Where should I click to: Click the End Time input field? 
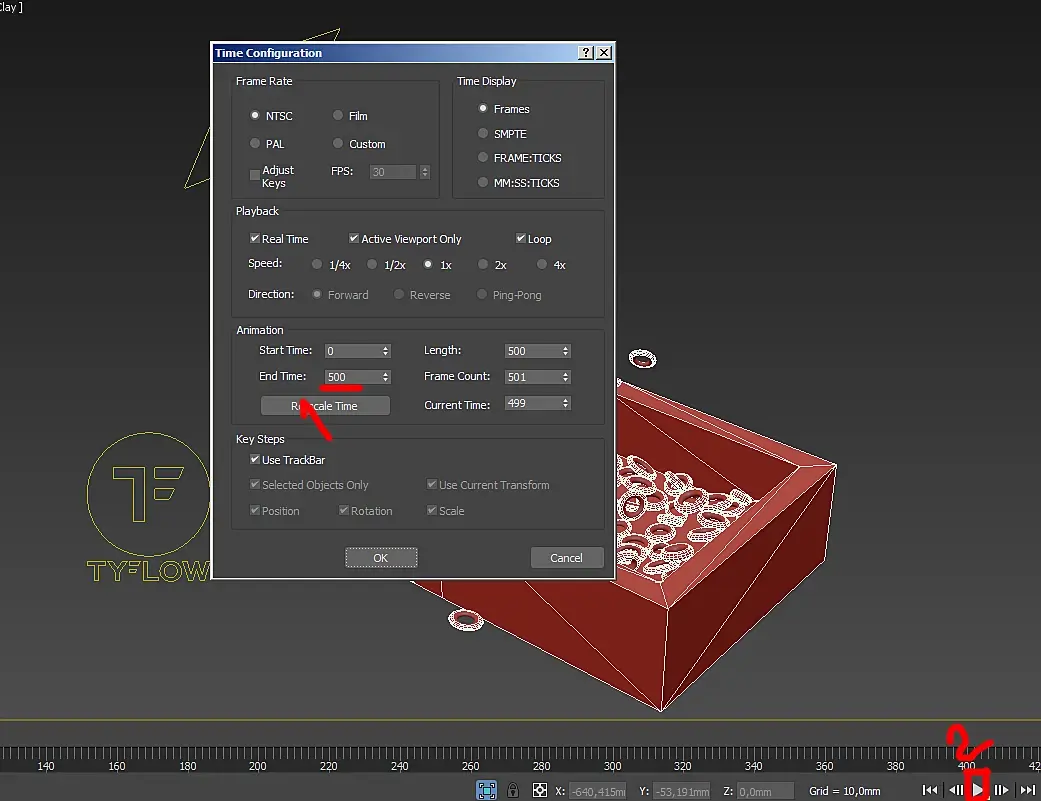tap(353, 377)
